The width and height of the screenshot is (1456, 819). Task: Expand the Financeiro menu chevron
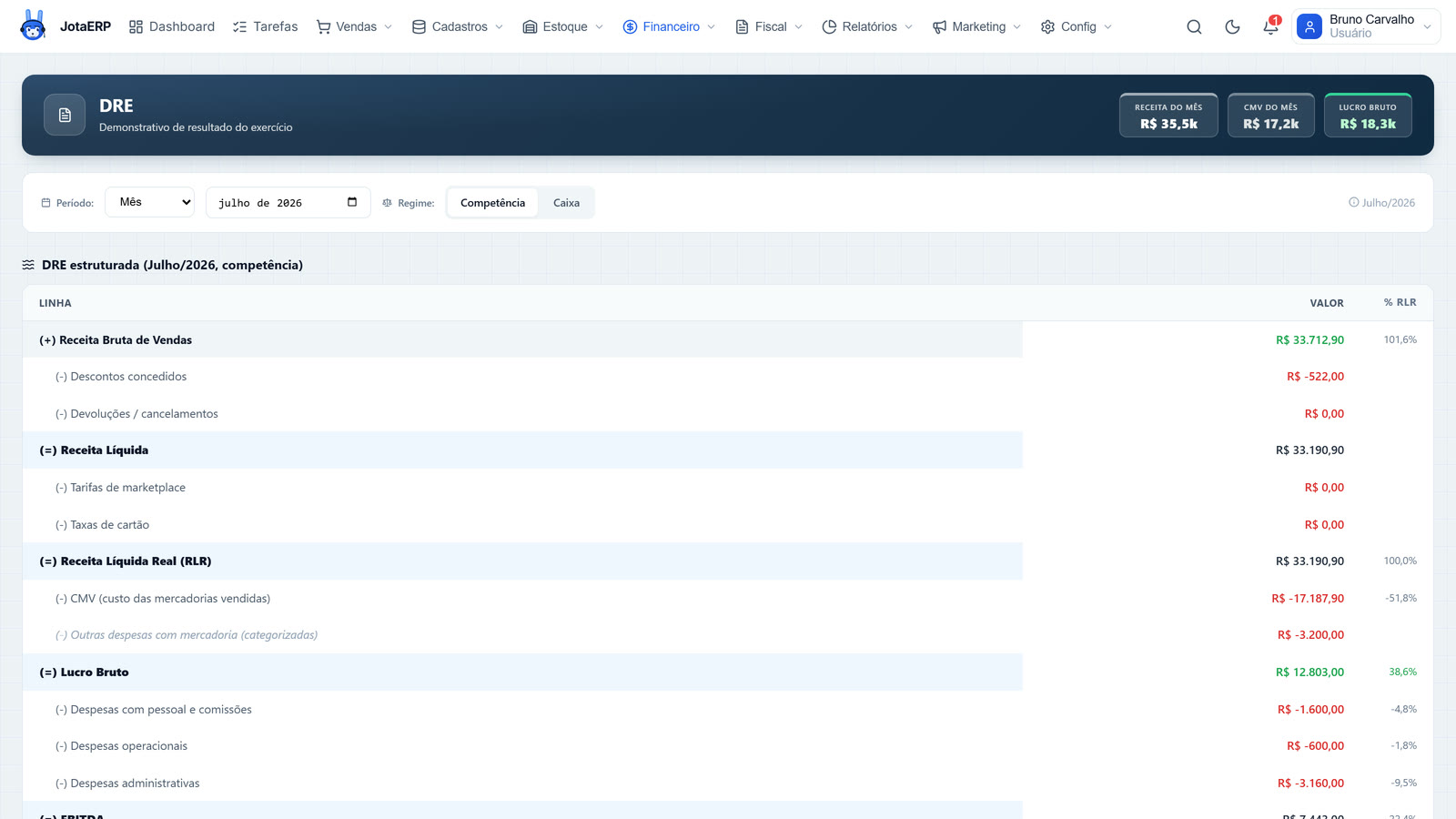click(x=712, y=27)
